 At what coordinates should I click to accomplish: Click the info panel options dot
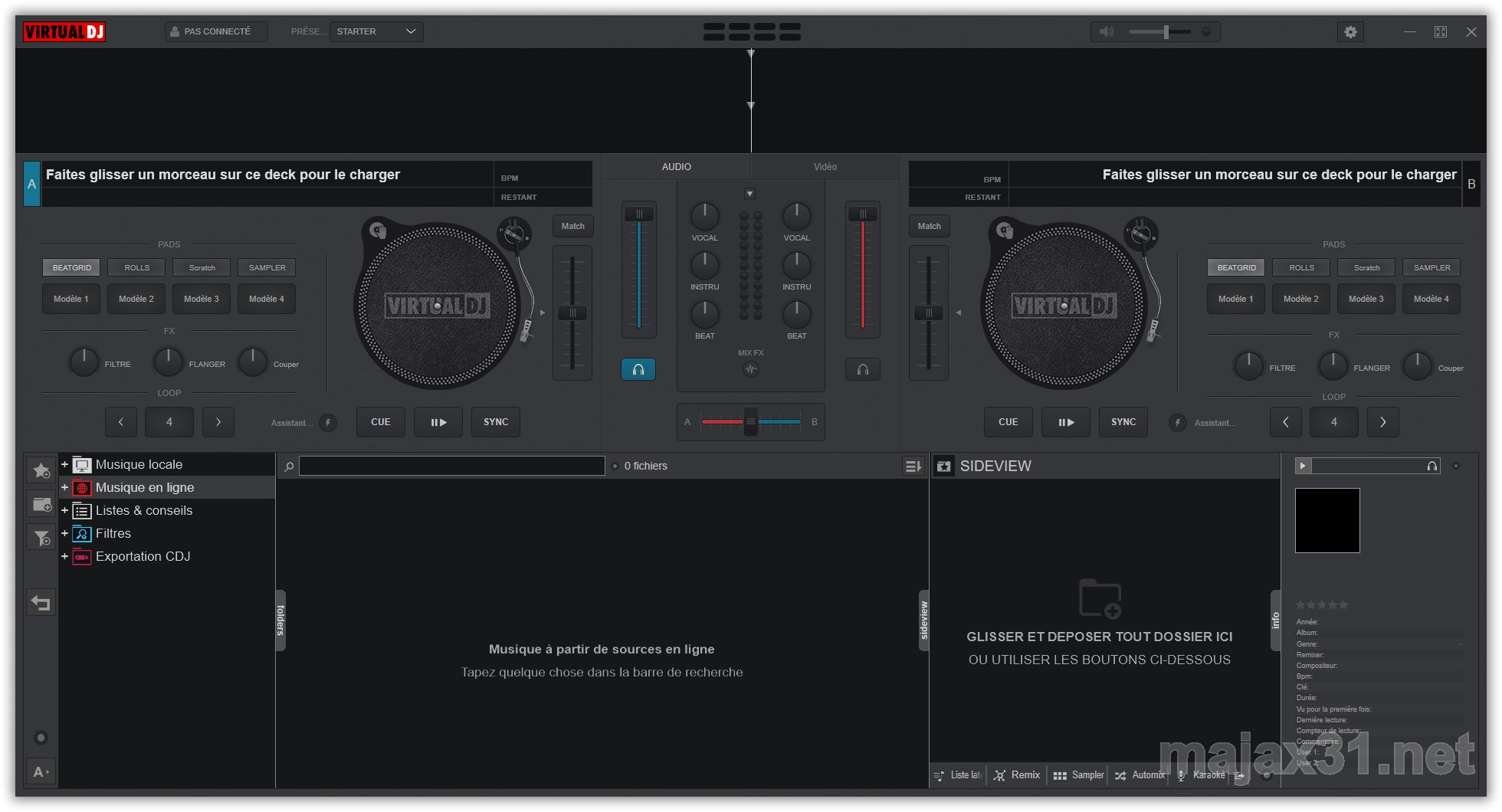click(1456, 466)
